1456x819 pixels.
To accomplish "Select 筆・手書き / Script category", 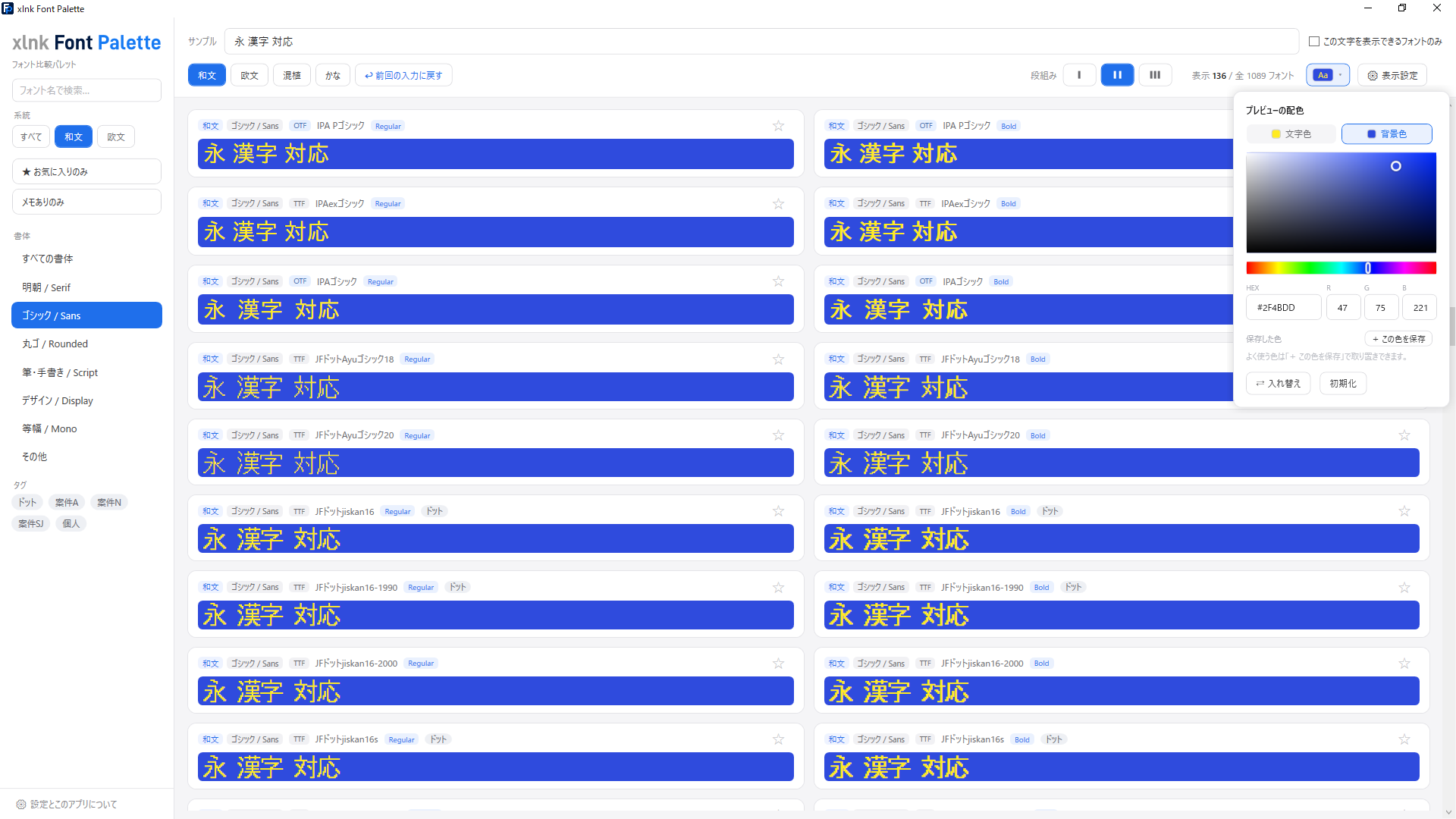I will point(86,372).
